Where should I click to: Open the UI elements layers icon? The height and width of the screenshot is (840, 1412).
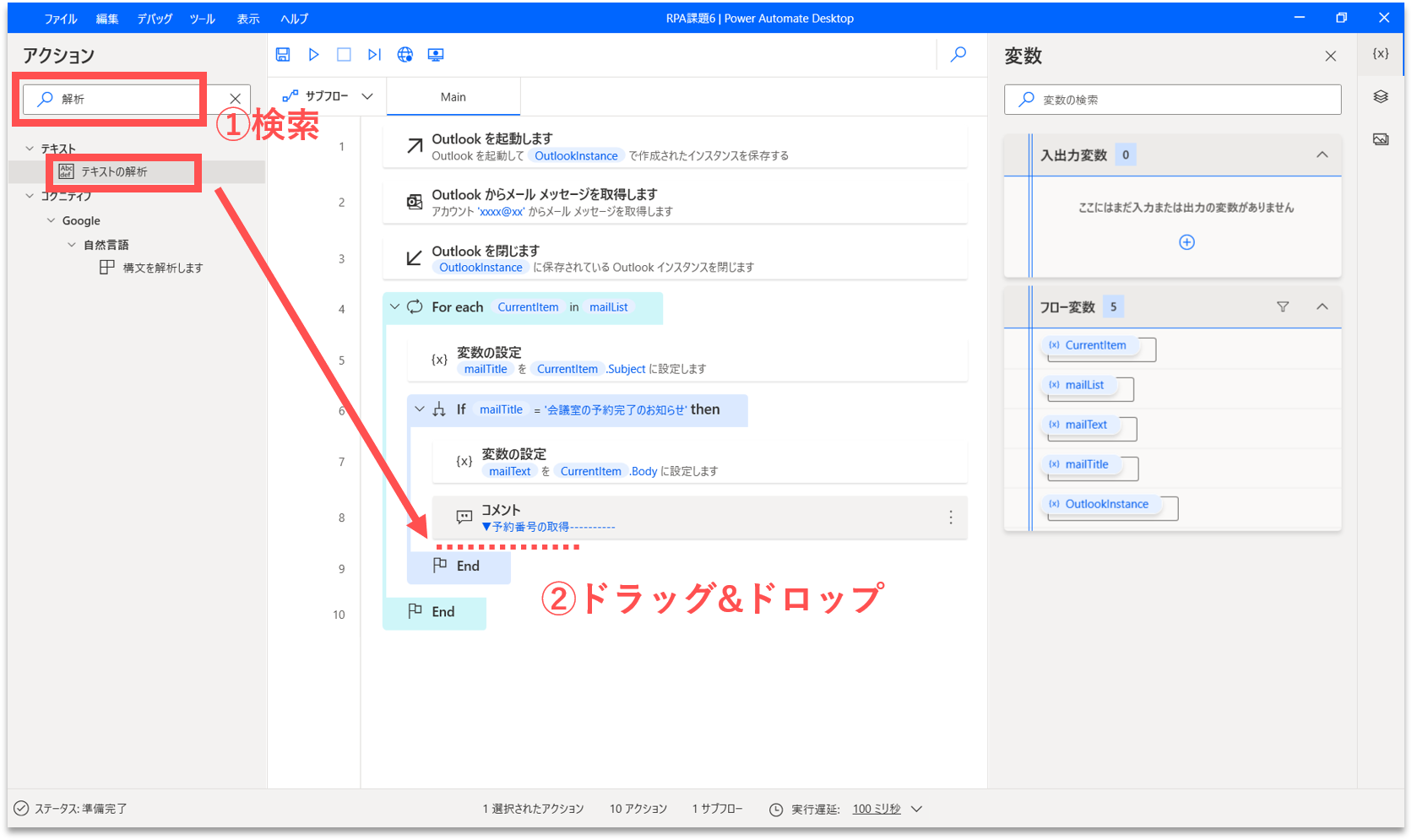click(1381, 97)
